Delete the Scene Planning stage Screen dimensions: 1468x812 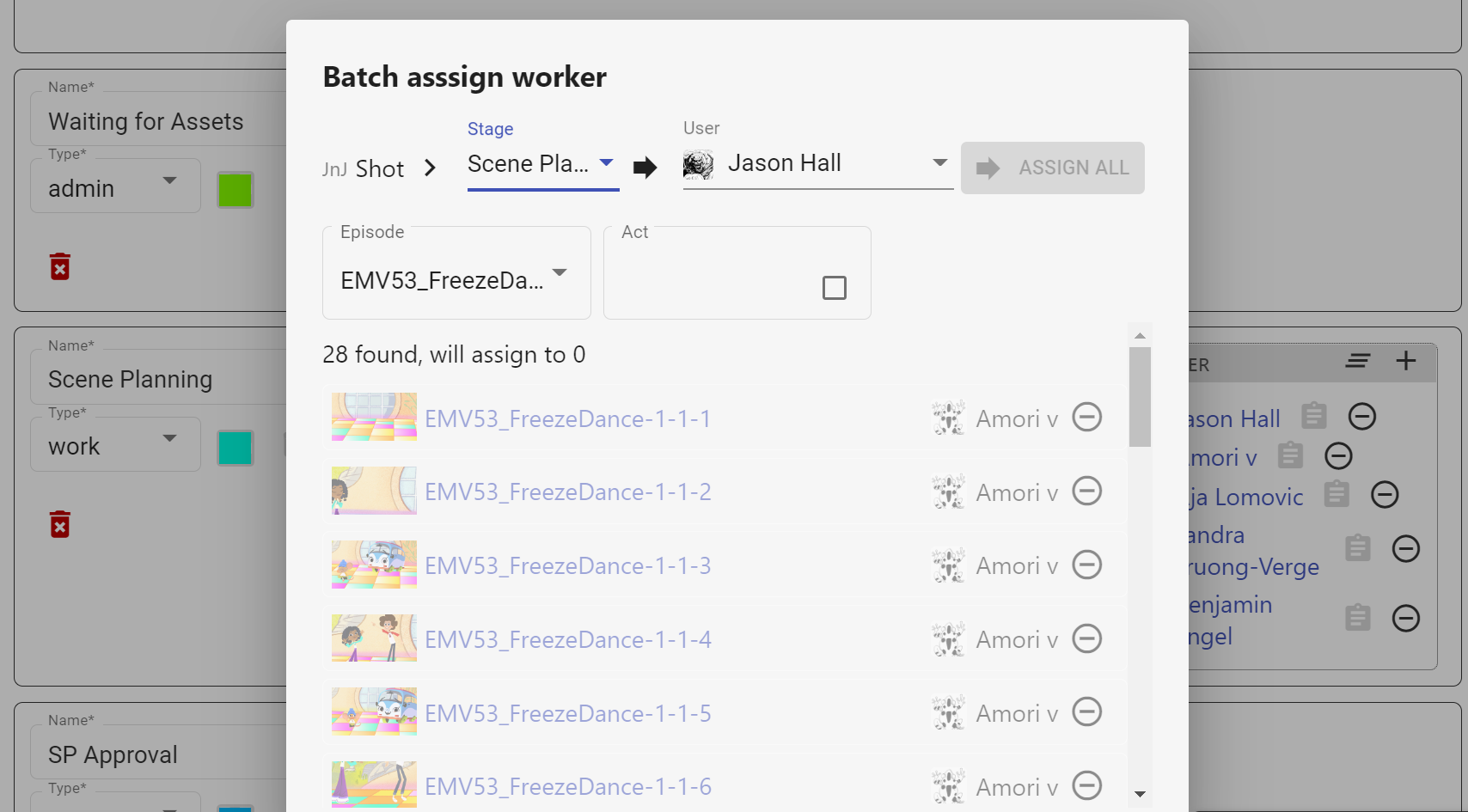coord(60,524)
